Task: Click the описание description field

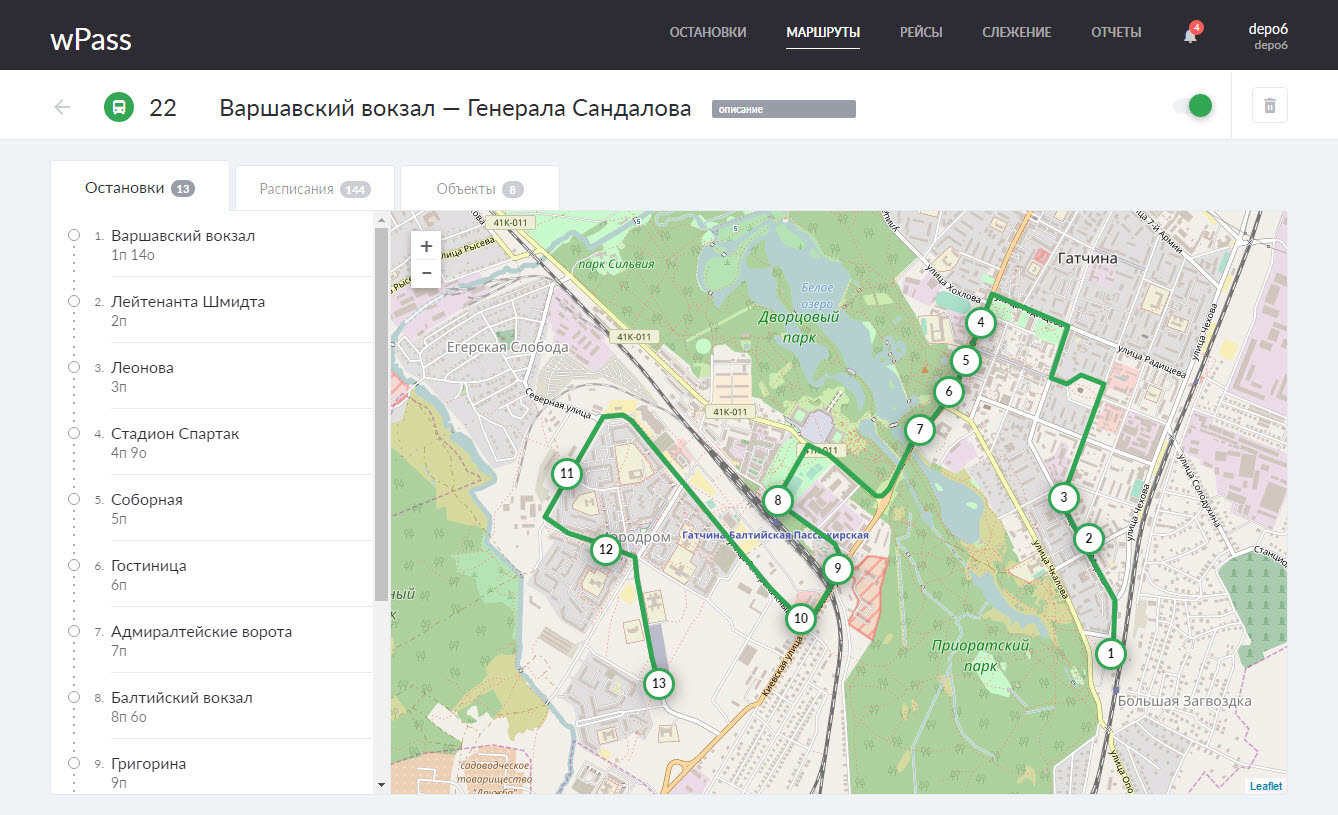Action: (783, 109)
